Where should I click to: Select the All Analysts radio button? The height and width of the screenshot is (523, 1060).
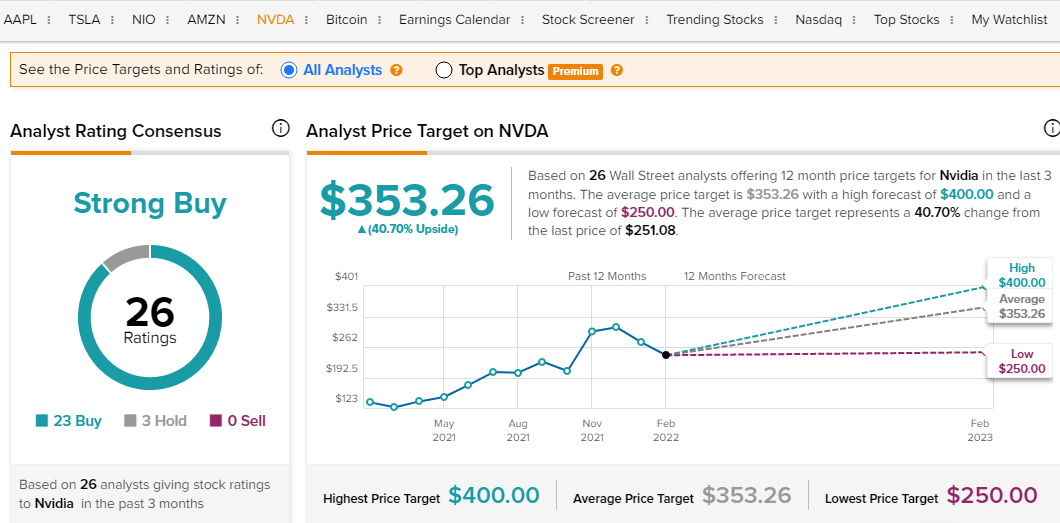tap(289, 70)
